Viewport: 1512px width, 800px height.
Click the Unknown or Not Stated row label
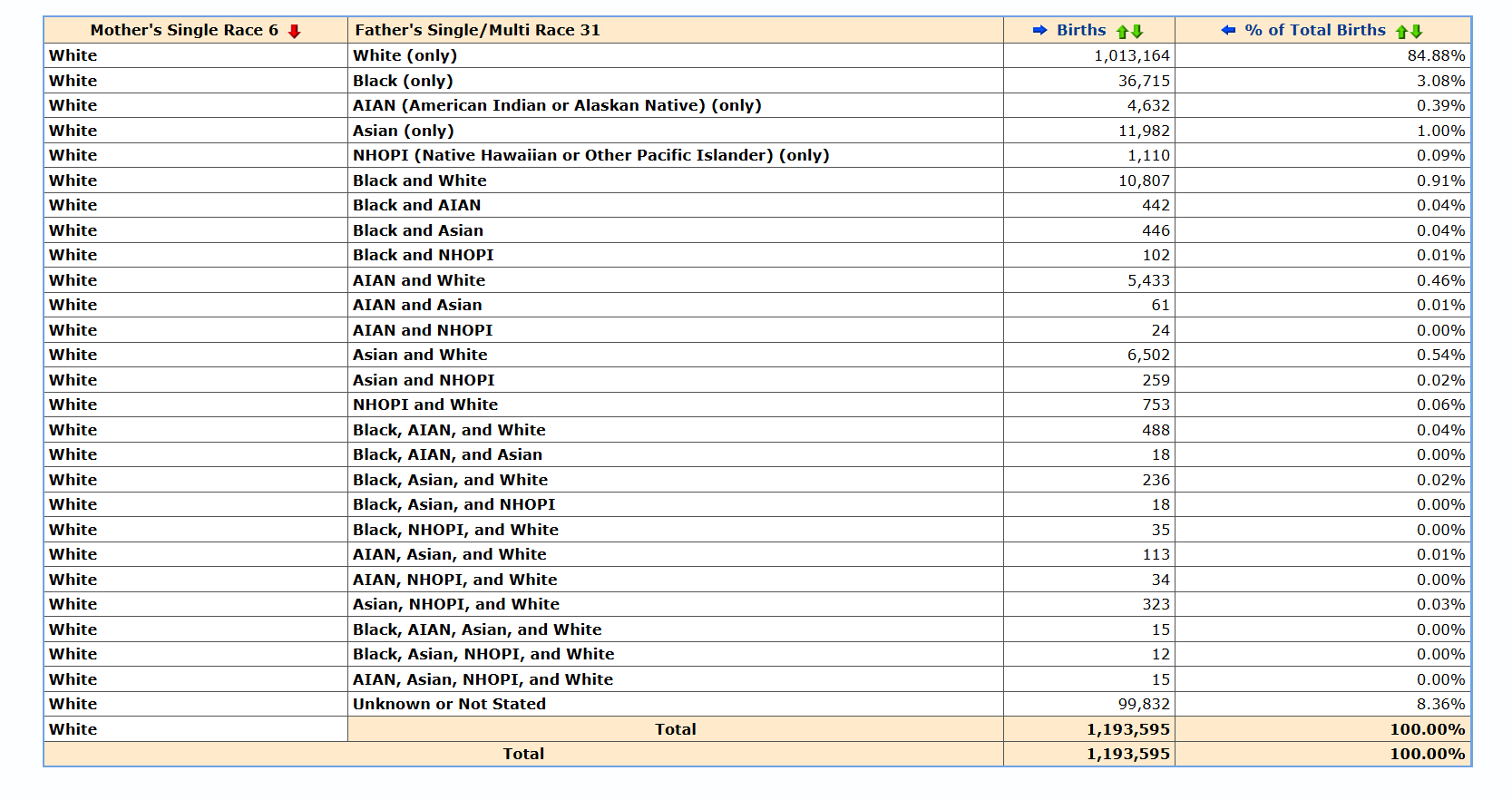point(449,704)
